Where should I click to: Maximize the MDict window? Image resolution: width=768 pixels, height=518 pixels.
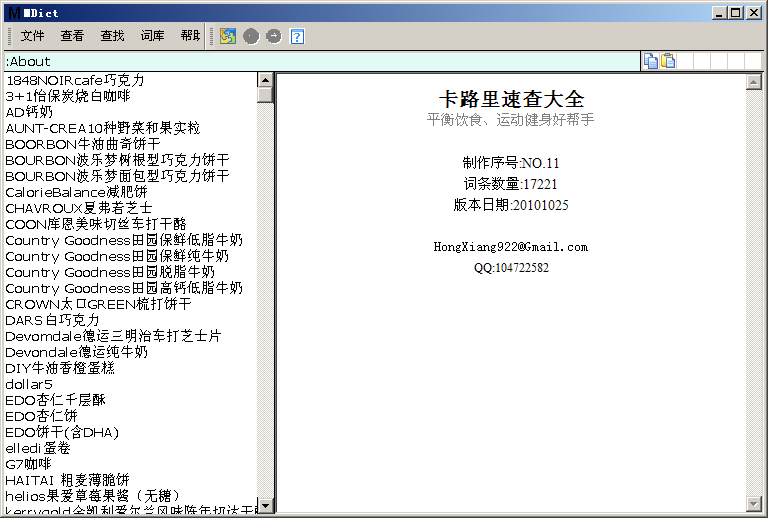[736, 12]
